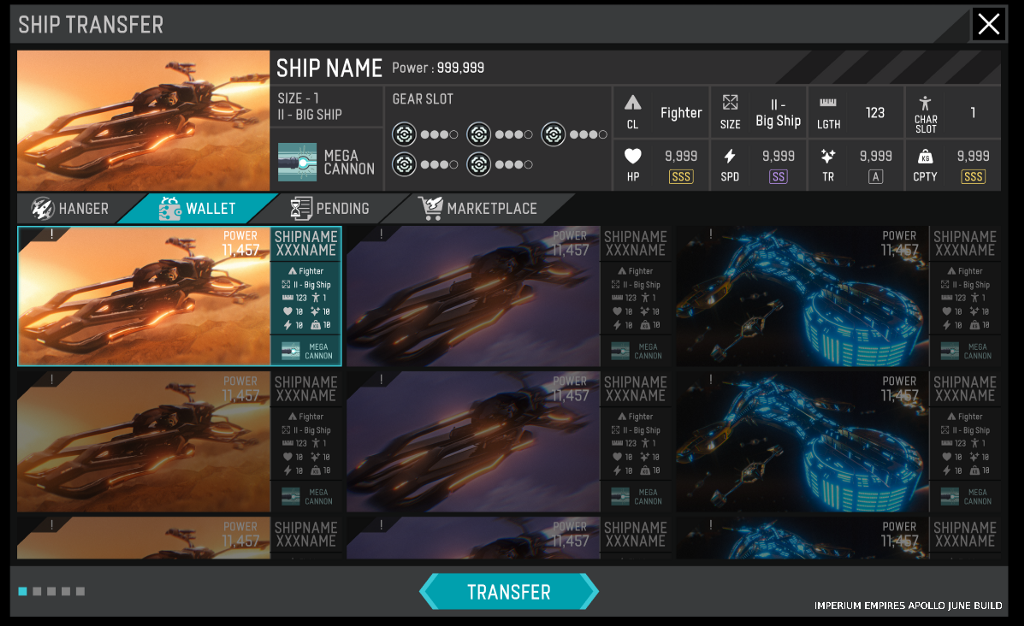Select the dimmed orange ship thumbnail in the second row
This screenshot has height=626, width=1024.
144,442
